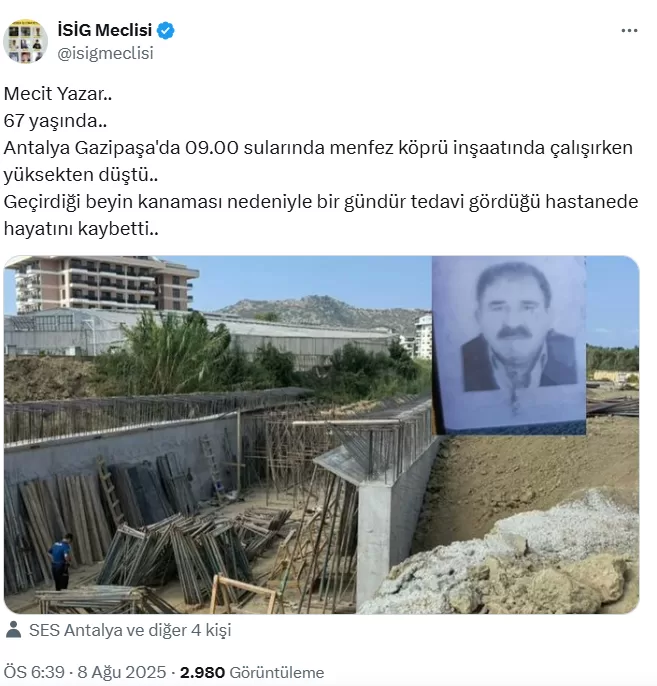Click the tagged people person icon

14,630
